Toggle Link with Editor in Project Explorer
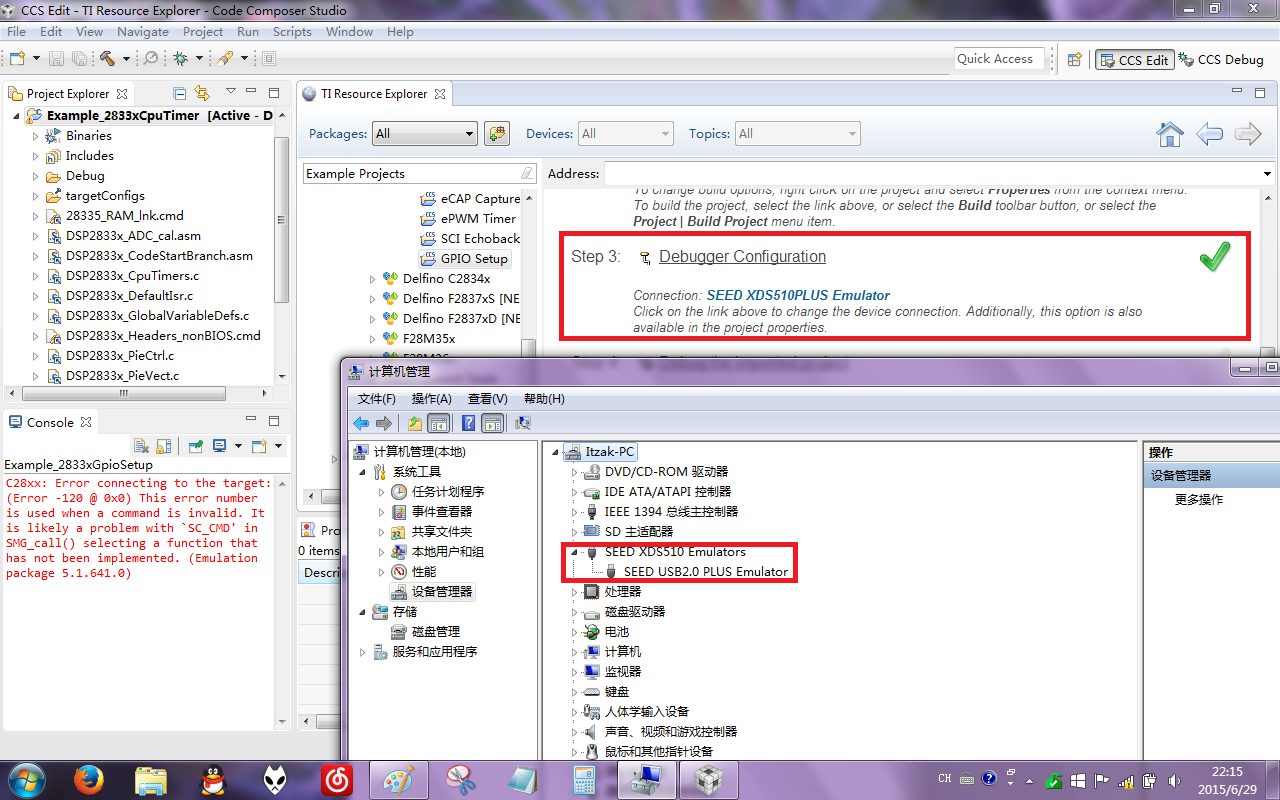This screenshot has height=800, width=1280. pos(202,94)
